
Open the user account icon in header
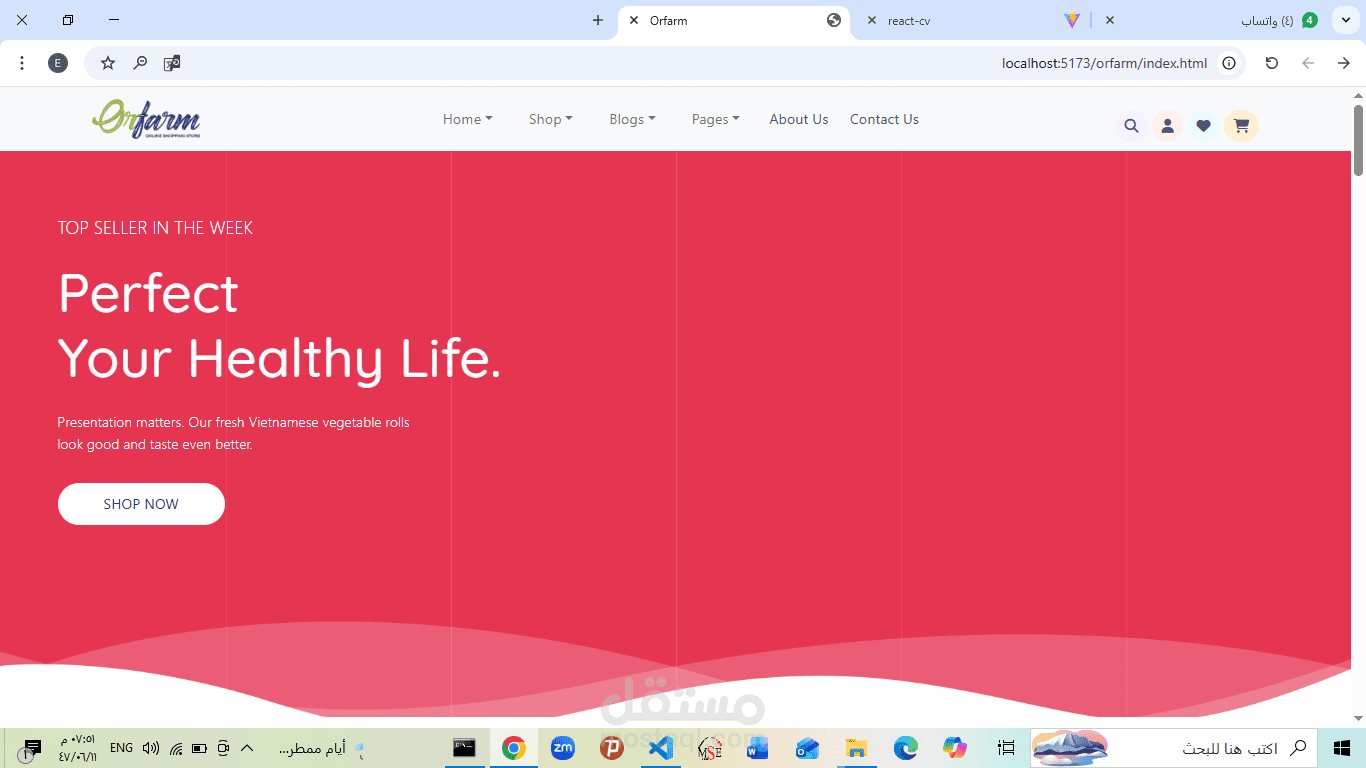coord(1167,126)
